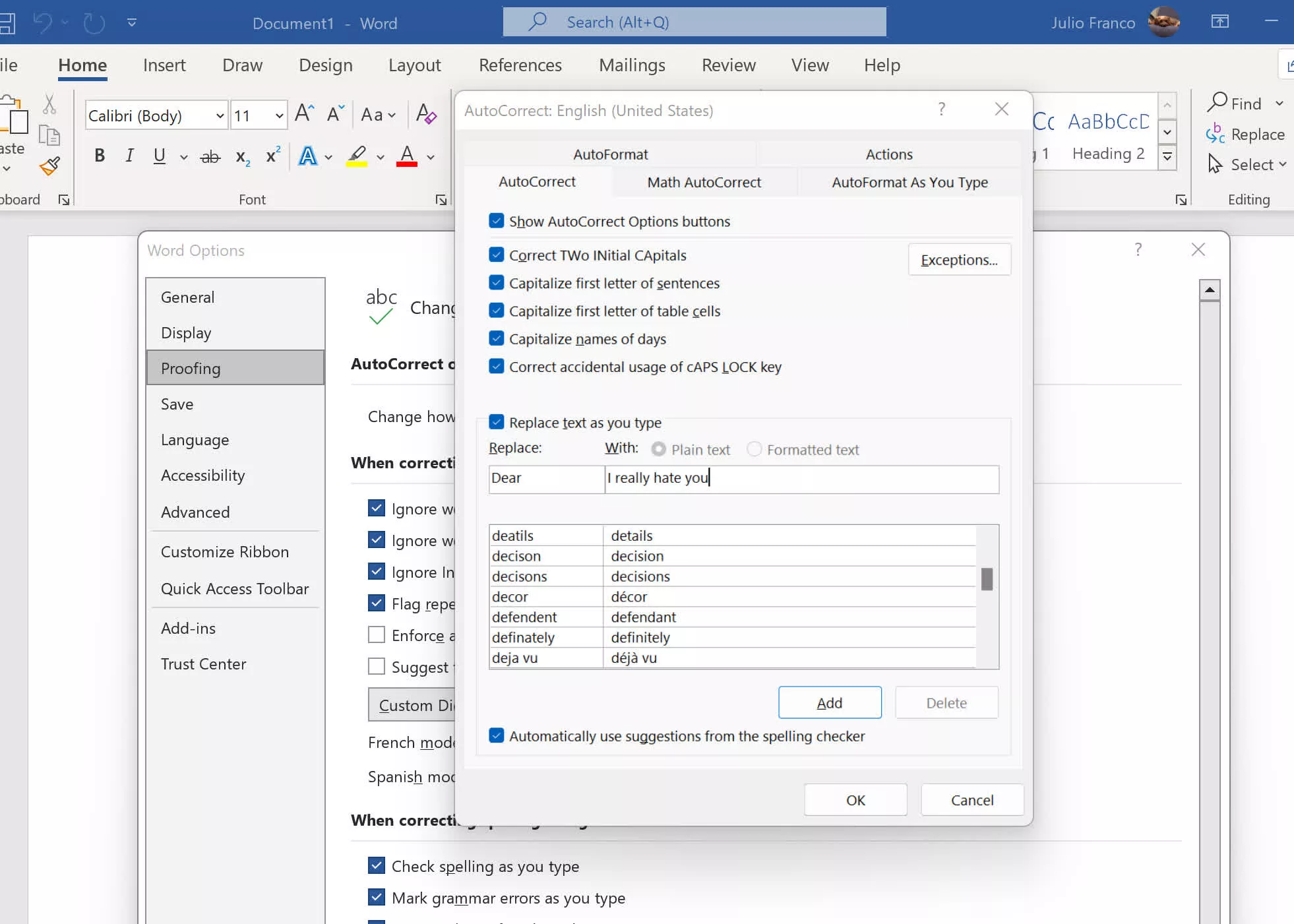Uncheck Capitalize names of days
The image size is (1294, 924).
(497, 339)
